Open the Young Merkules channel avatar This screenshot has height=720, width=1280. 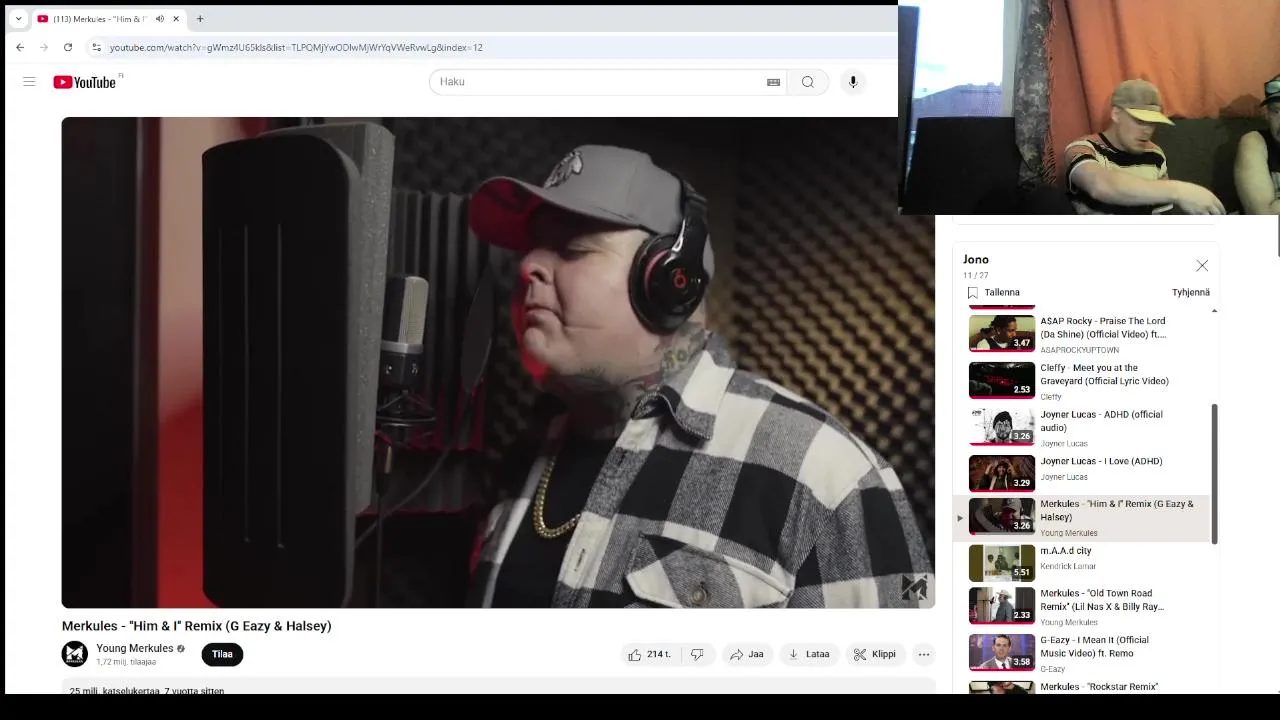(x=75, y=654)
